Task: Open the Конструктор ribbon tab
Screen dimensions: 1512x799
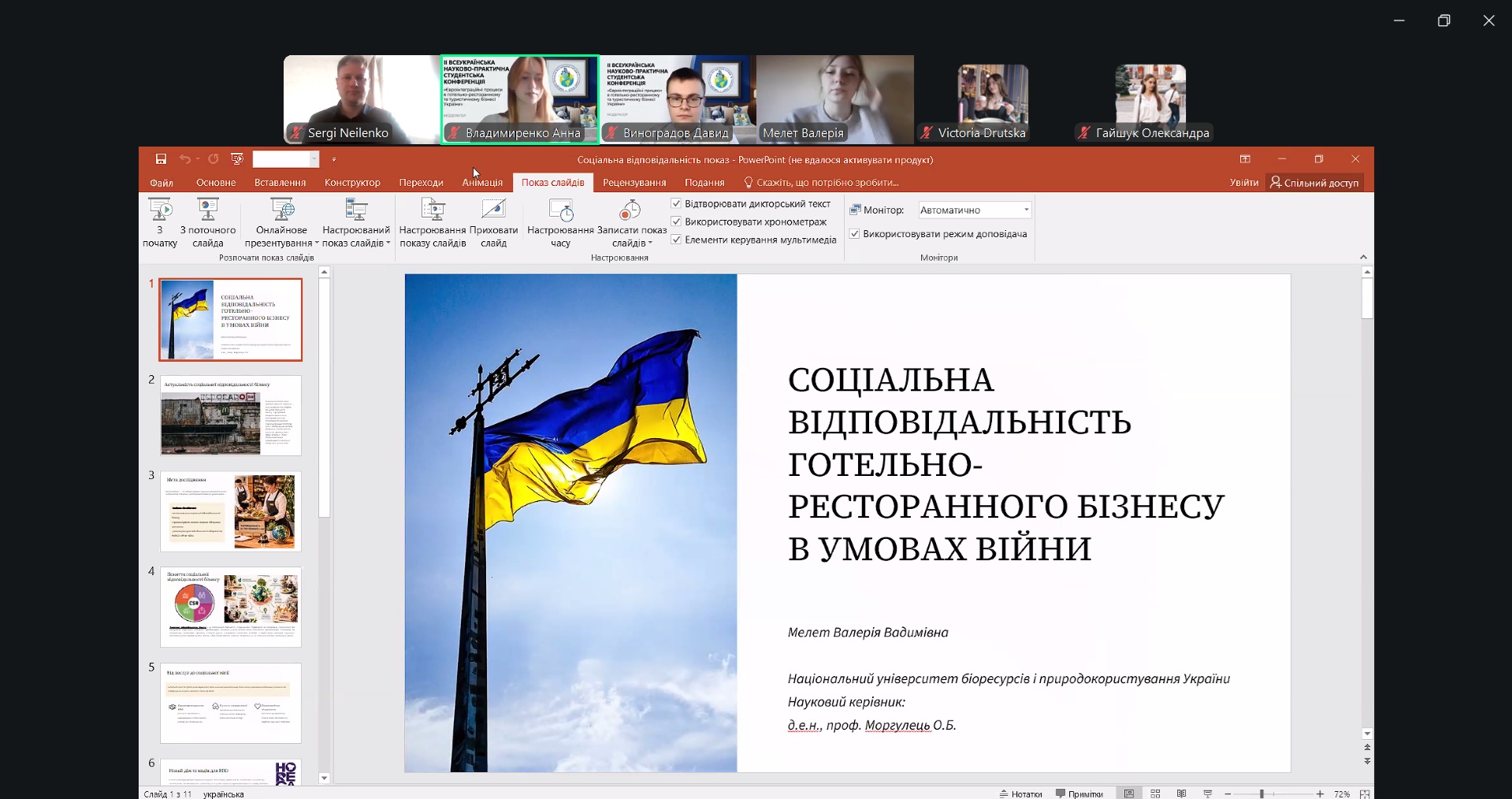Action: point(352,183)
